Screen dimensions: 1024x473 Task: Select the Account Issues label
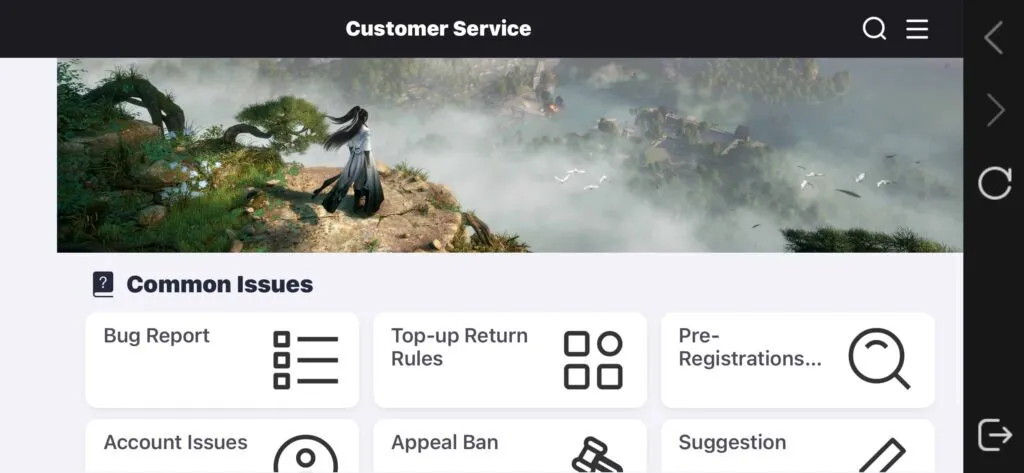pyautogui.click(x=176, y=442)
